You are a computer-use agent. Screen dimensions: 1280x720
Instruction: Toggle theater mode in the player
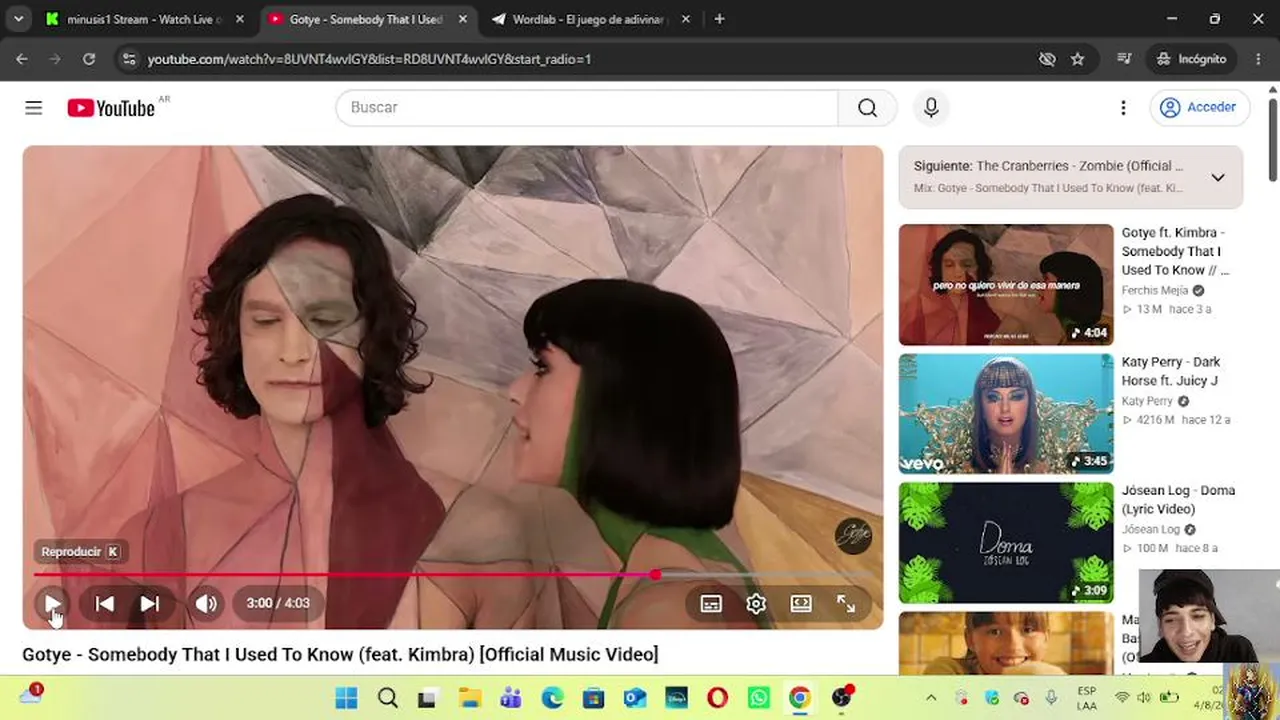point(801,603)
